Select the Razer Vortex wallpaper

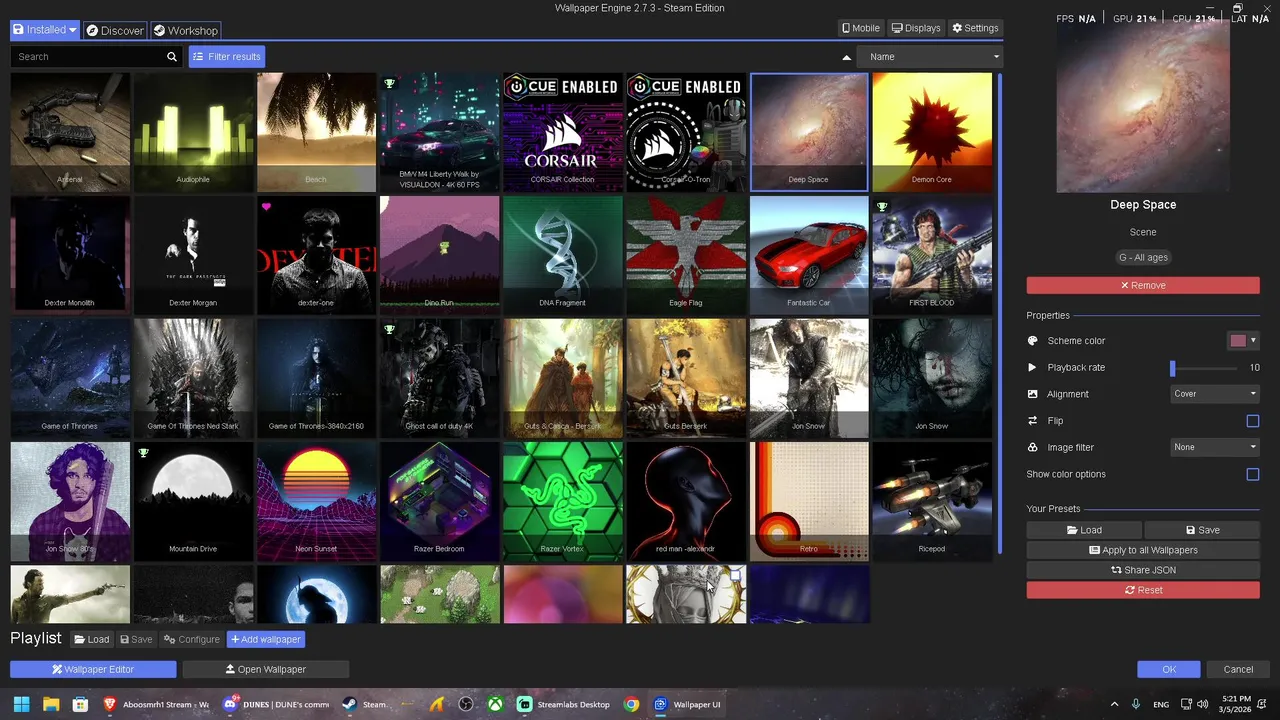pyautogui.click(x=562, y=501)
